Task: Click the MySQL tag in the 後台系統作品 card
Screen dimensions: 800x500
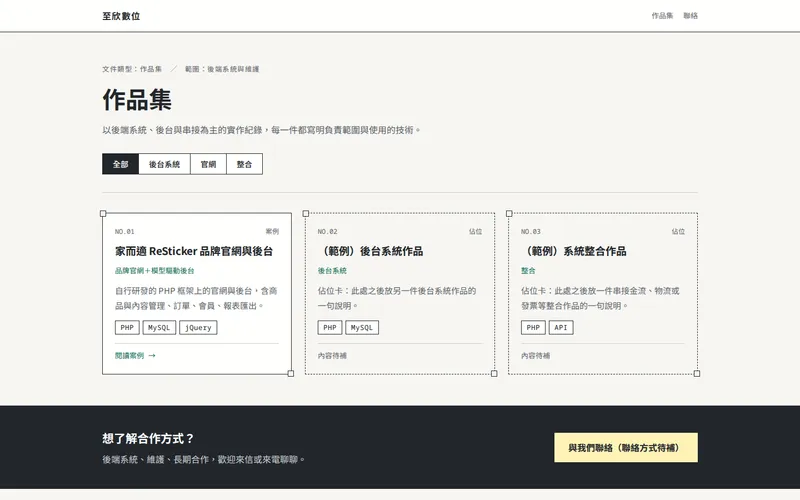Action: tap(362, 328)
